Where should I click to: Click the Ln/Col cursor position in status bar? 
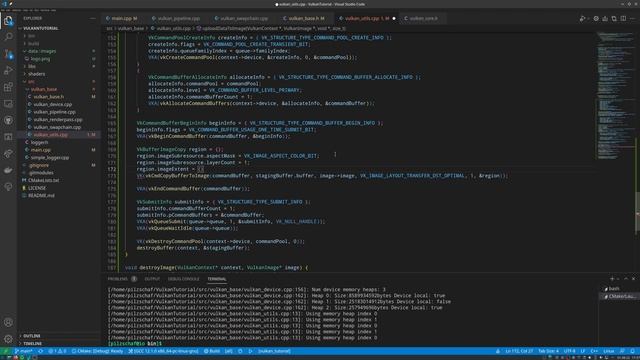(x=519, y=351)
